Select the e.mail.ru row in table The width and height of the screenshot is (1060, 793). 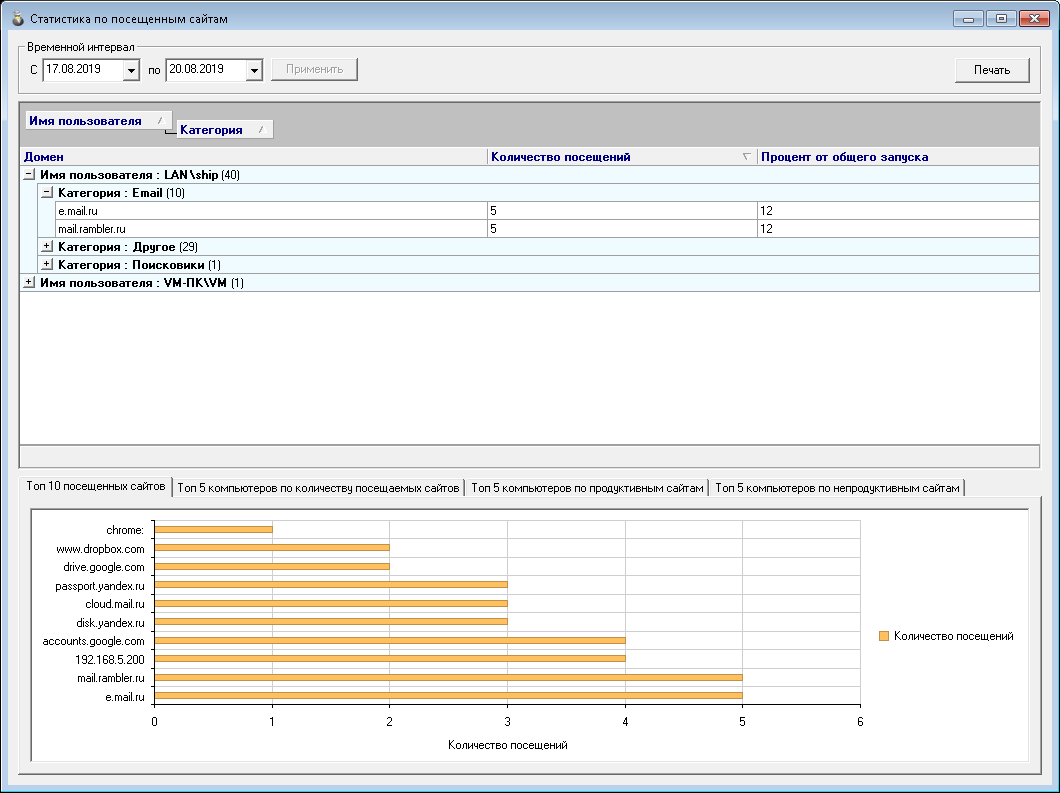(270, 211)
